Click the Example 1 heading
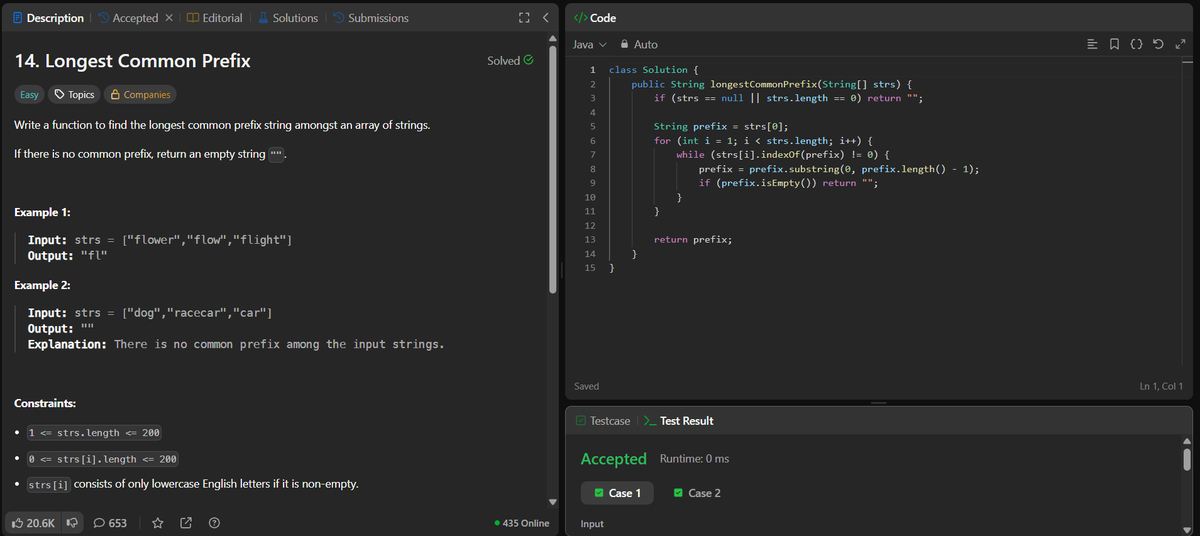The image size is (1200, 536). click(42, 213)
